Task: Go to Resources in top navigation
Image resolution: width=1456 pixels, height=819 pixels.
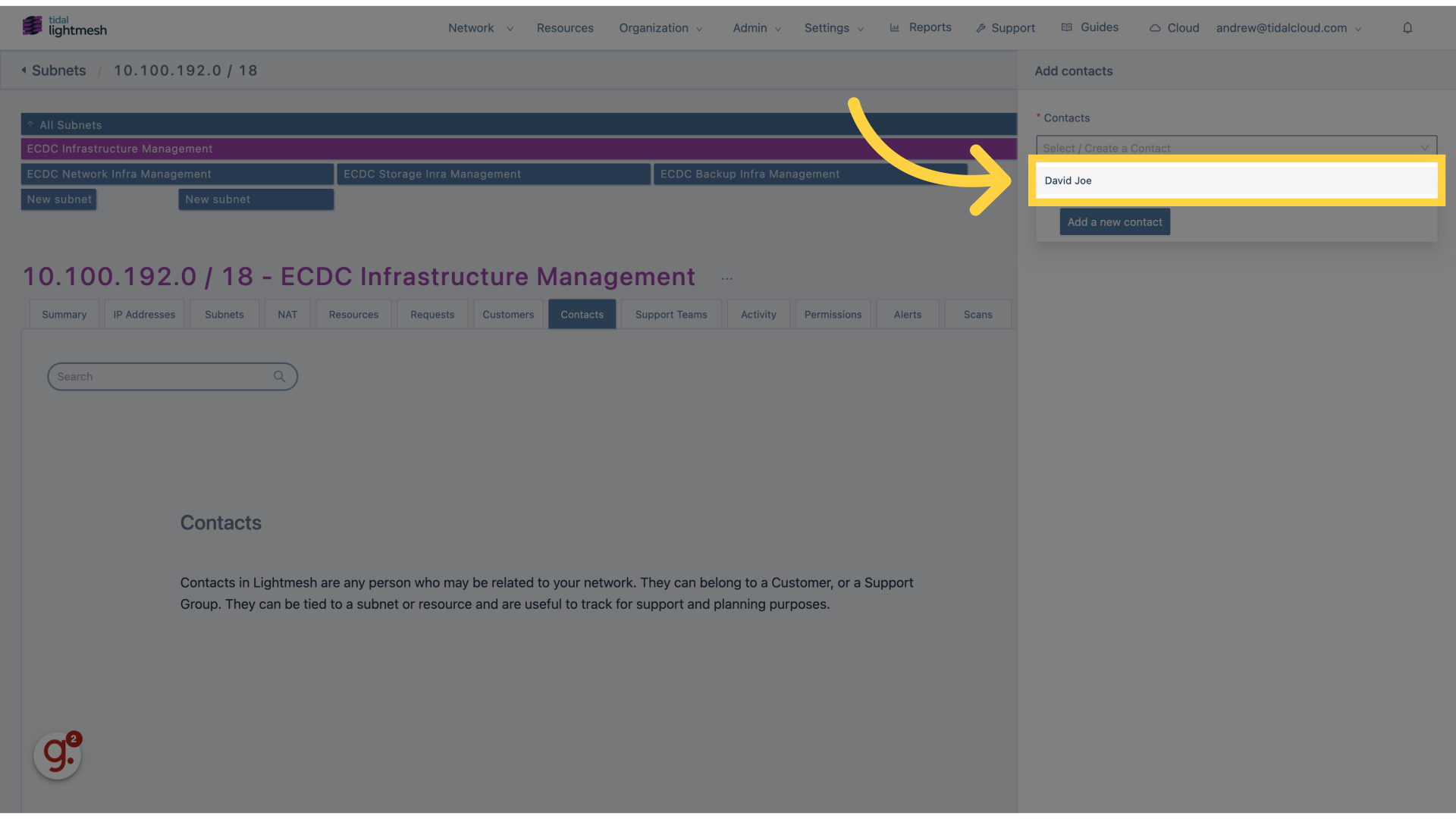Action: [565, 28]
